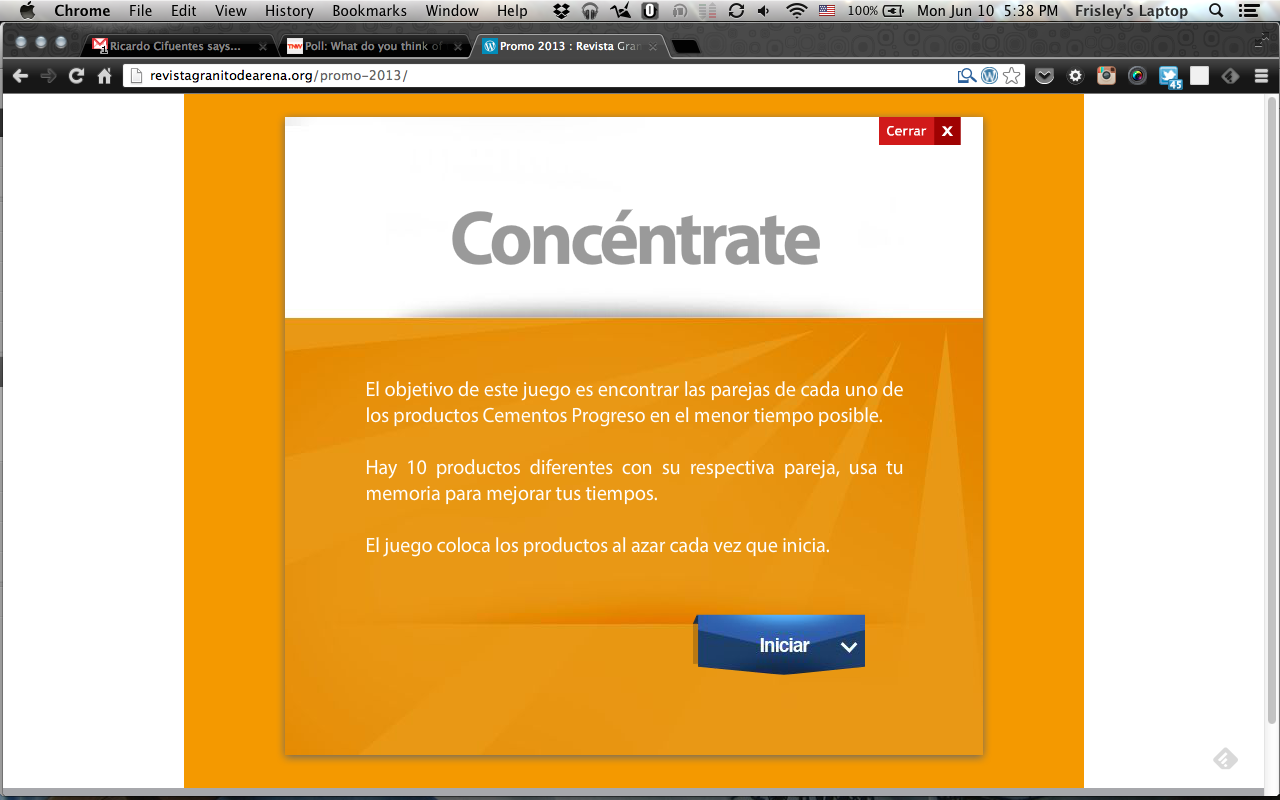Click the Pocket extension icon
The image size is (1280, 800).
(1044, 76)
